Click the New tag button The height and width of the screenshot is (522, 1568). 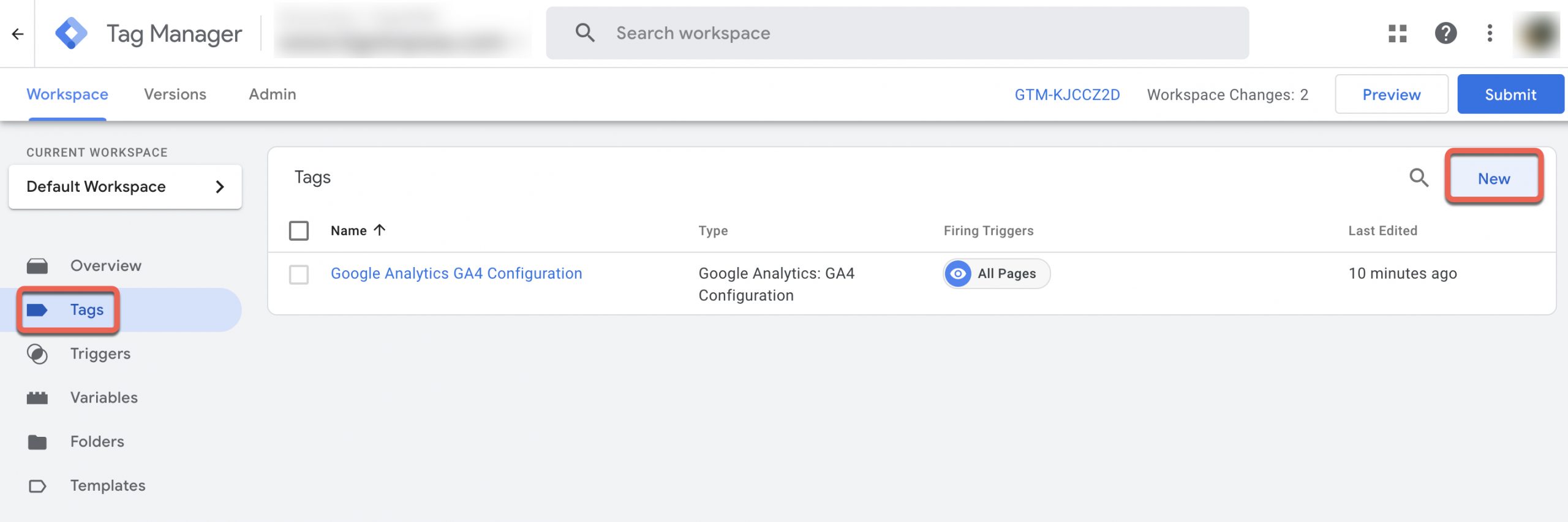1493,178
